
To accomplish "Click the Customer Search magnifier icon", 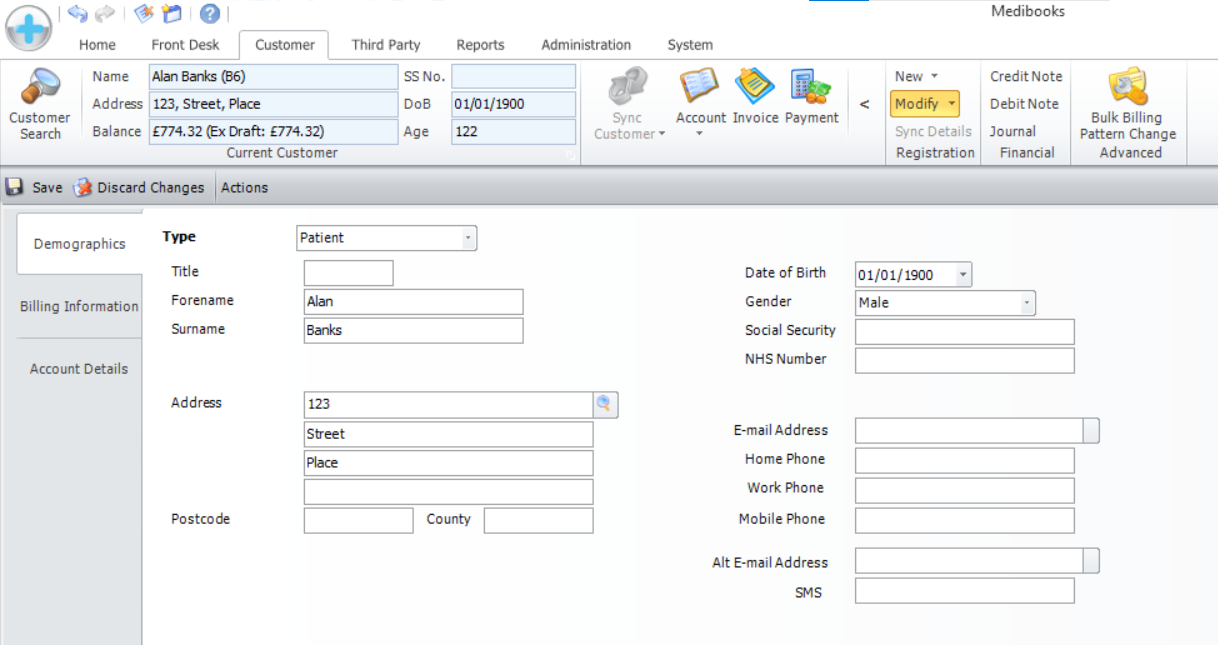I will click(40, 87).
